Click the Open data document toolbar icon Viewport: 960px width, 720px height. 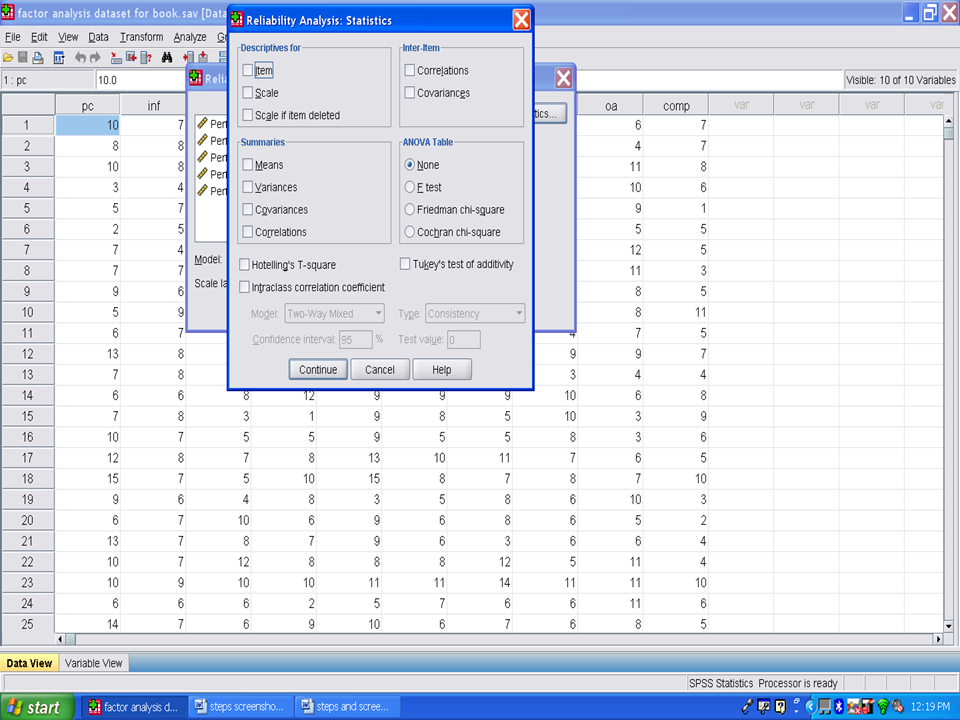9,57
